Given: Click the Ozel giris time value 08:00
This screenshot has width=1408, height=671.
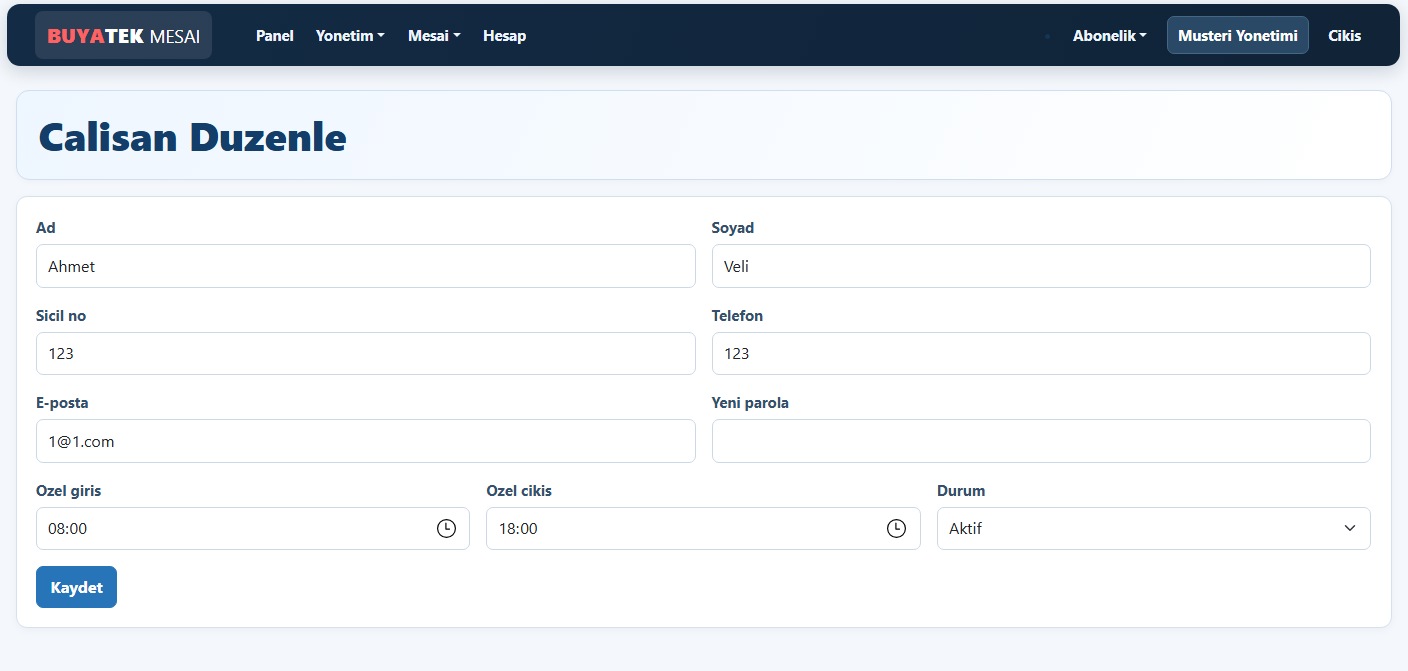Looking at the screenshot, I should tap(68, 529).
